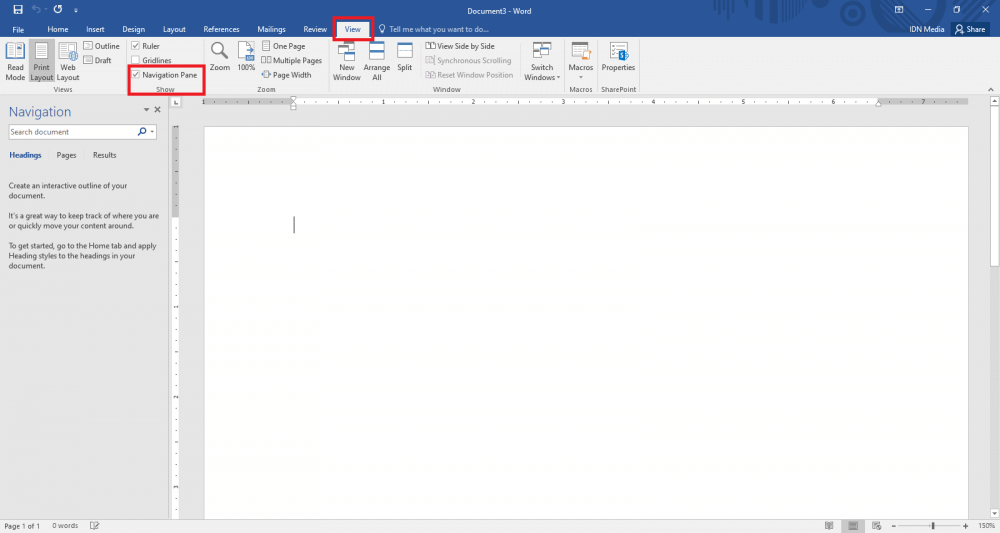Click zoom in plus button

click(966, 526)
